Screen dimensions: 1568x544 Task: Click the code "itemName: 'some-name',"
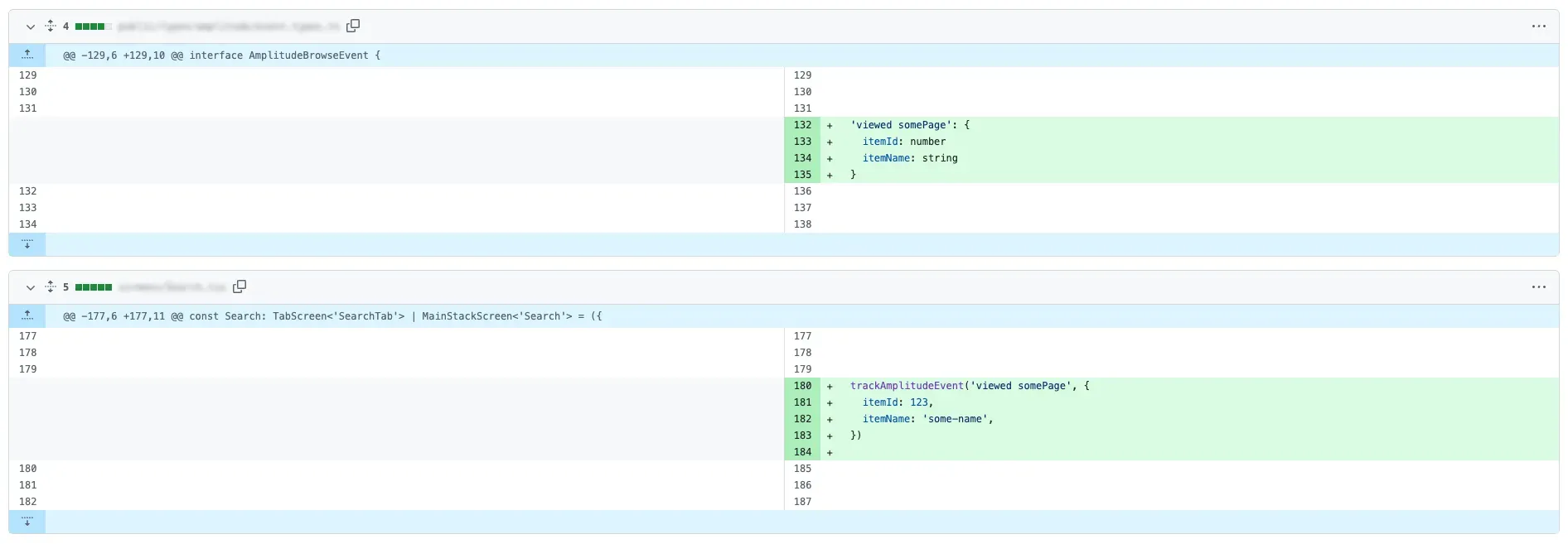pyautogui.click(x=927, y=419)
